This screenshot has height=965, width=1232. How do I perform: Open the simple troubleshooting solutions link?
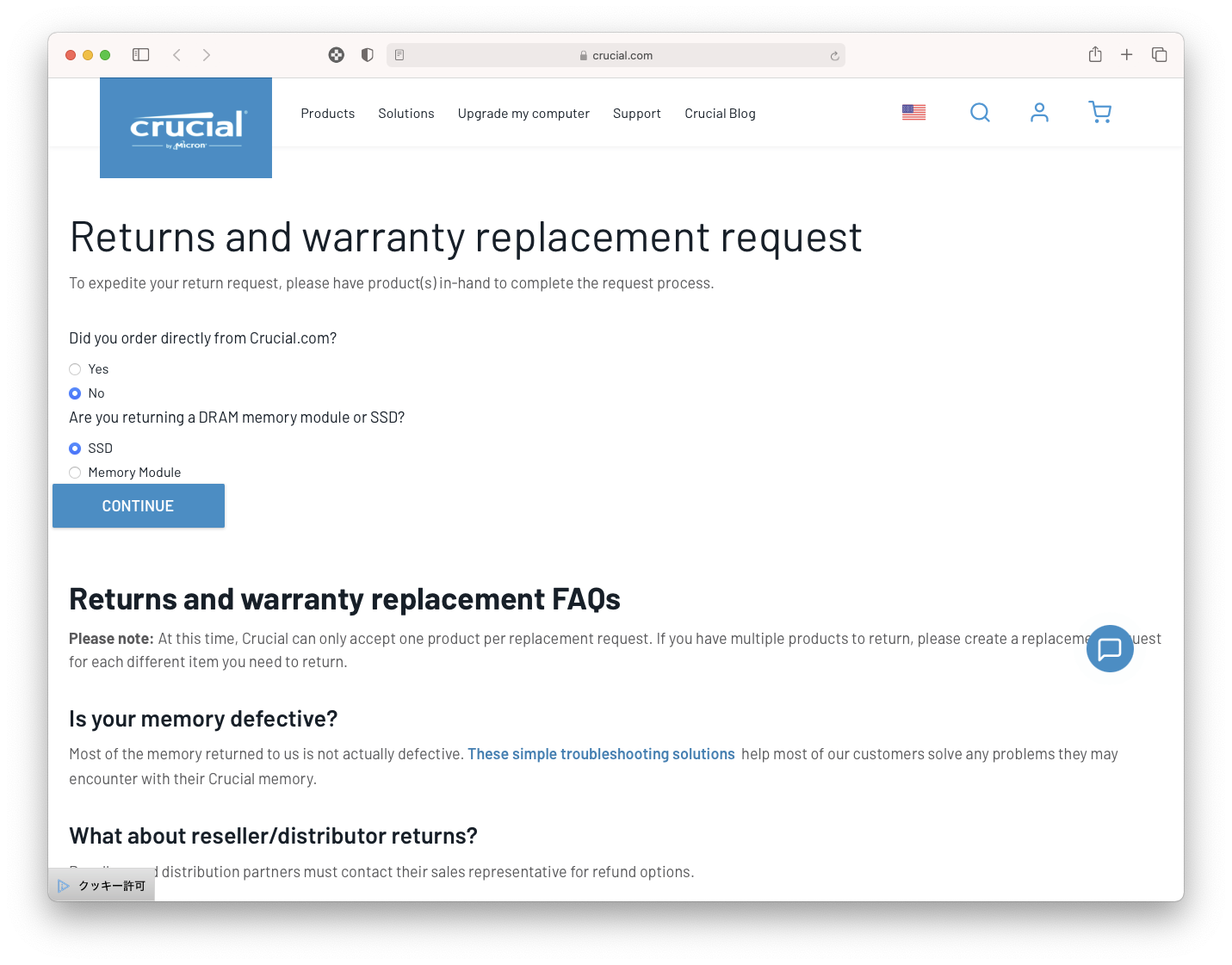coord(601,754)
